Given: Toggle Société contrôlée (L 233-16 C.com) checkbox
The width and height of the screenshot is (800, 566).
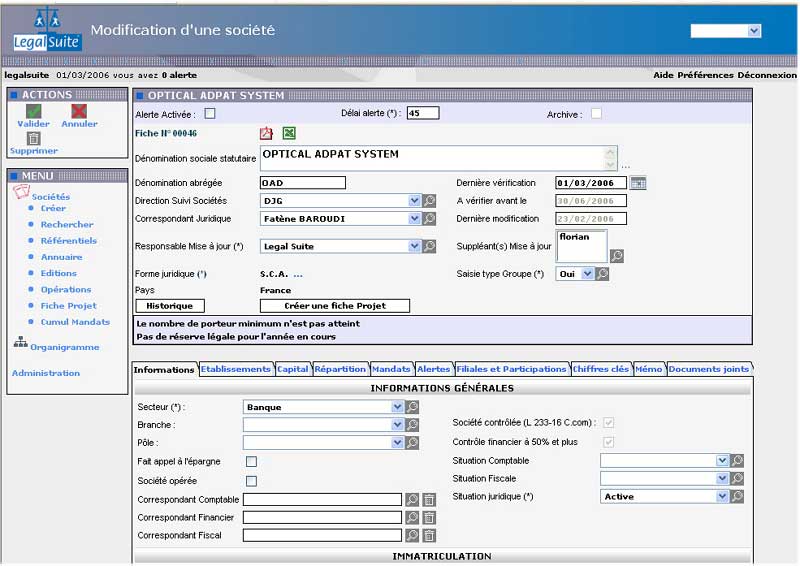Looking at the screenshot, I should 609,423.
